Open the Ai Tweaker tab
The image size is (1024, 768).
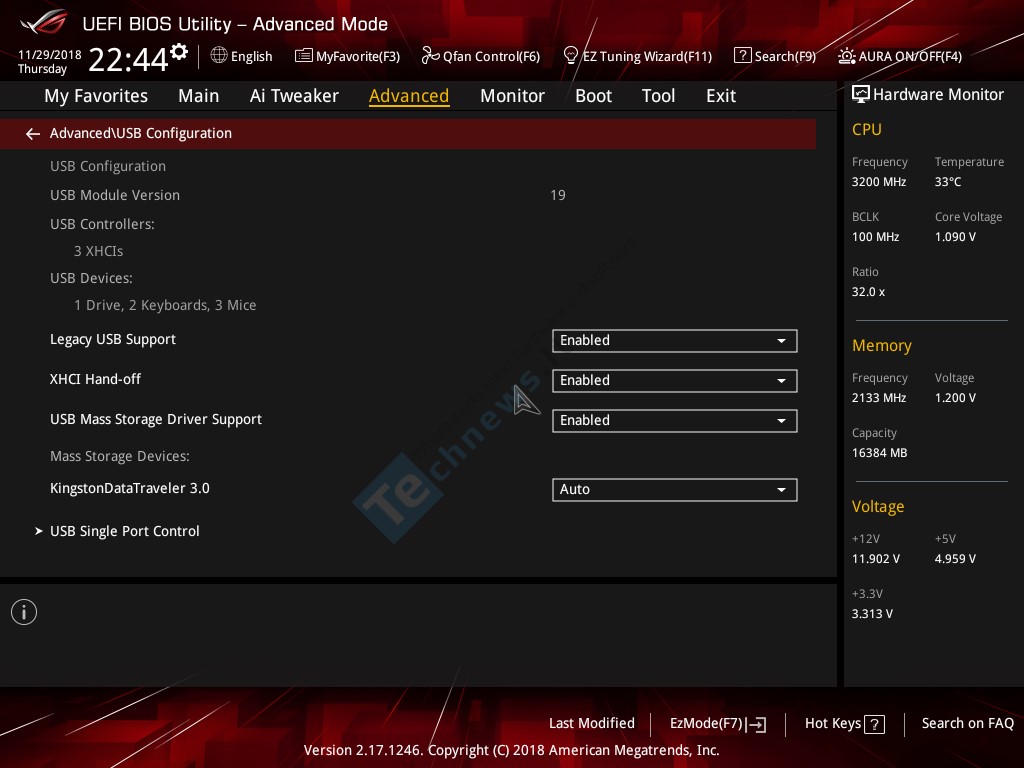point(294,96)
